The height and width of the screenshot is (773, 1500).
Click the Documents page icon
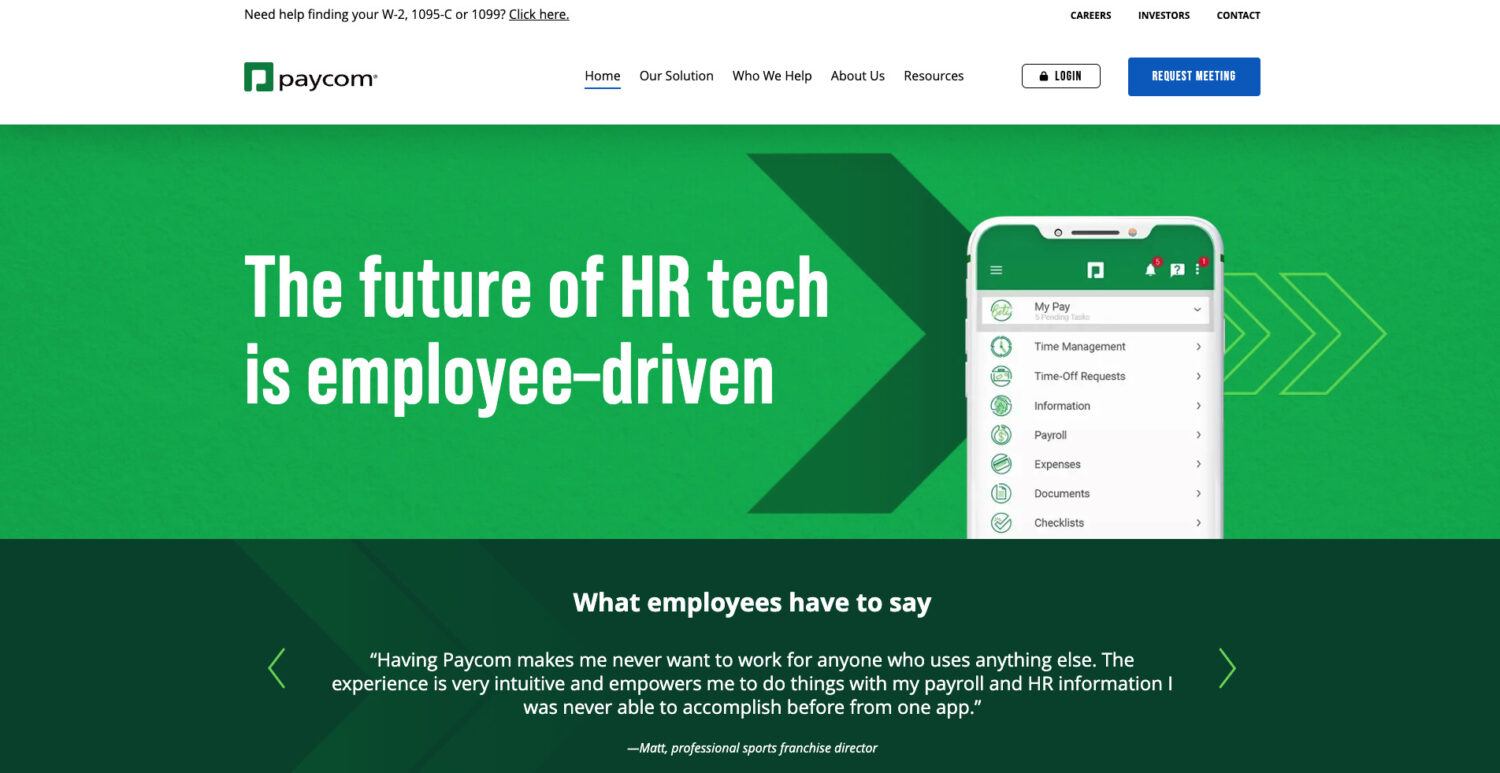(1001, 493)
